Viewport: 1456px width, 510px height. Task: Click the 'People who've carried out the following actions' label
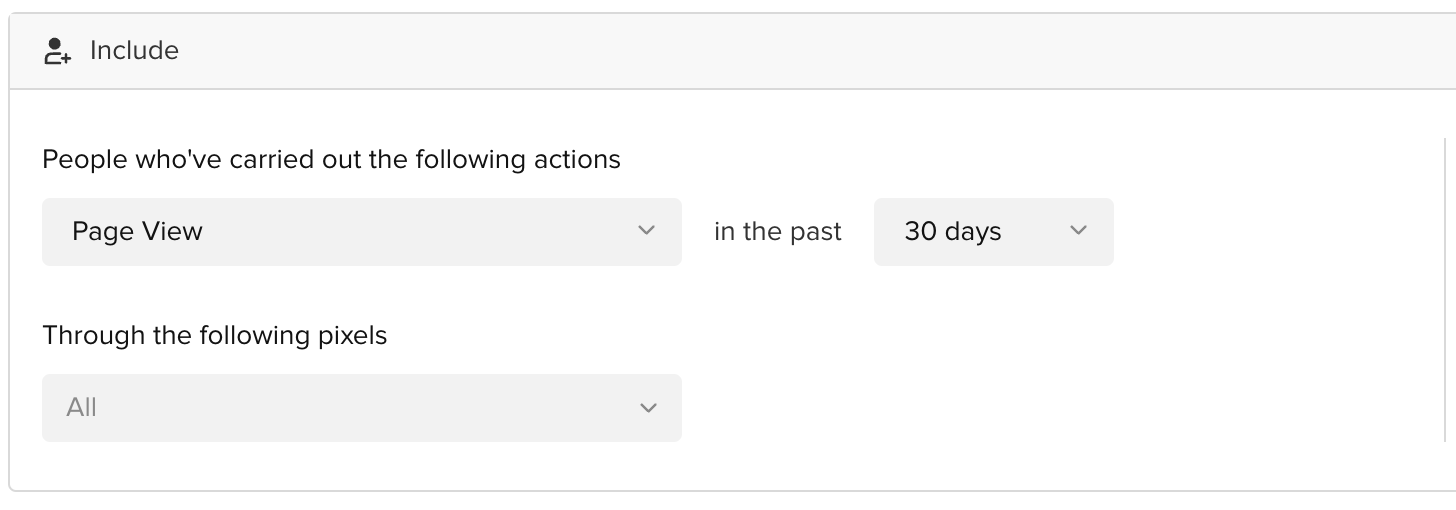click(331, 159)
